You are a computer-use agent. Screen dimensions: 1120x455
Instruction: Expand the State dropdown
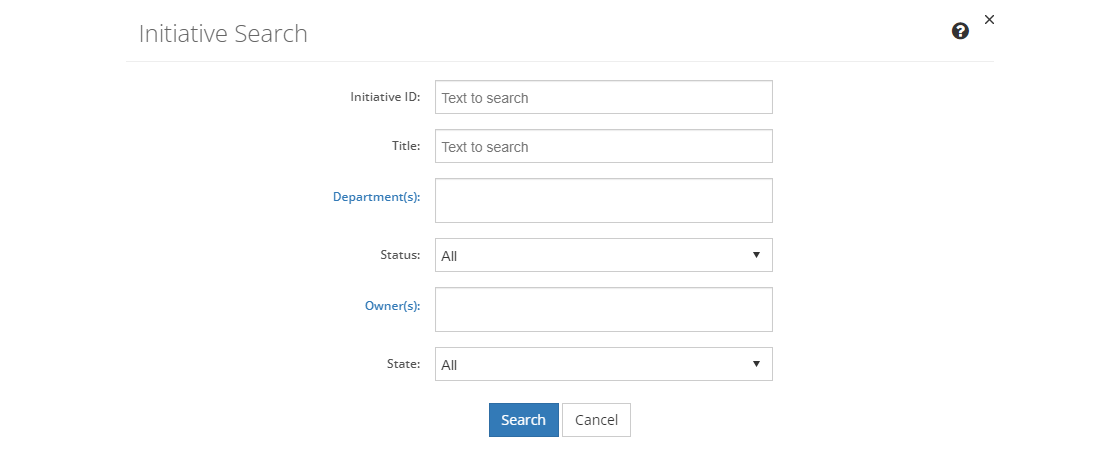coord(603,364)
